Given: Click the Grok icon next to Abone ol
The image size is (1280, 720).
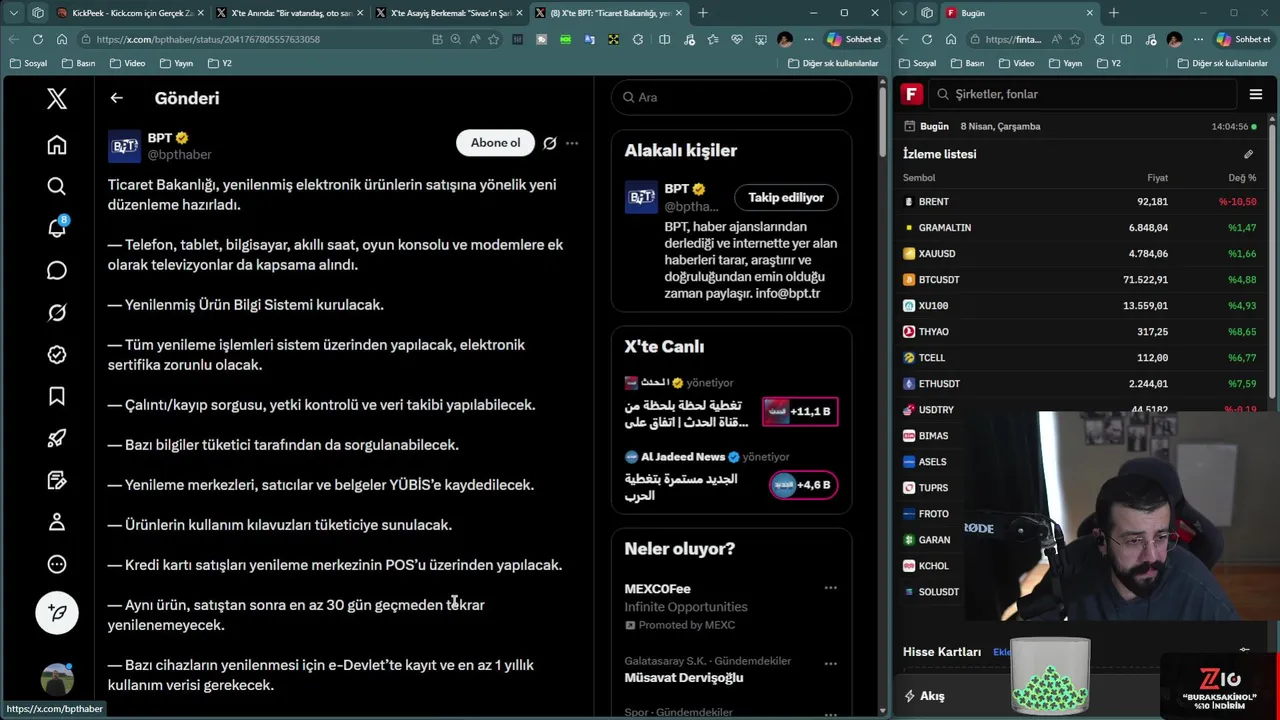Looking at the screenshot, I should [x=549, y=143].
